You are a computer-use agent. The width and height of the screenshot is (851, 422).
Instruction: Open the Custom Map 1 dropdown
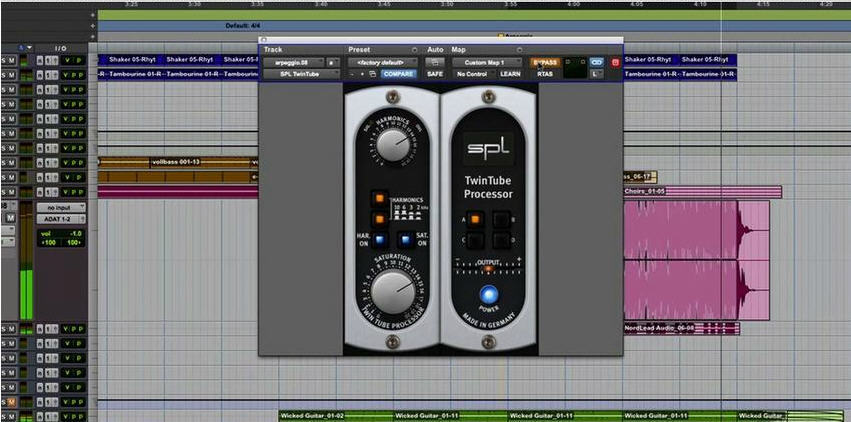(487, 62)
